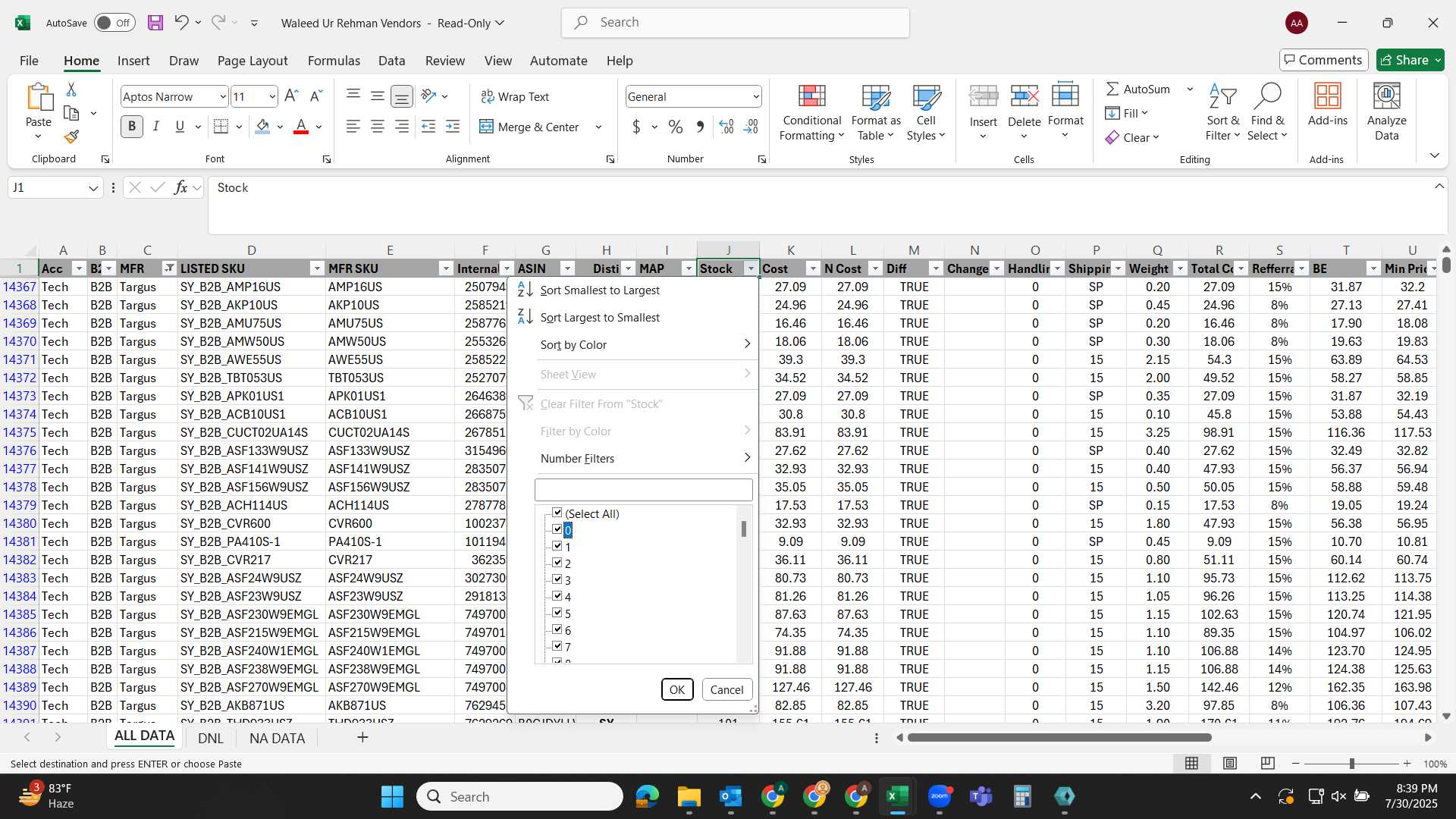Uncheck the 6 value checkbox
The height and width of the screenshot is (819, 1456).
click(557, 629)
